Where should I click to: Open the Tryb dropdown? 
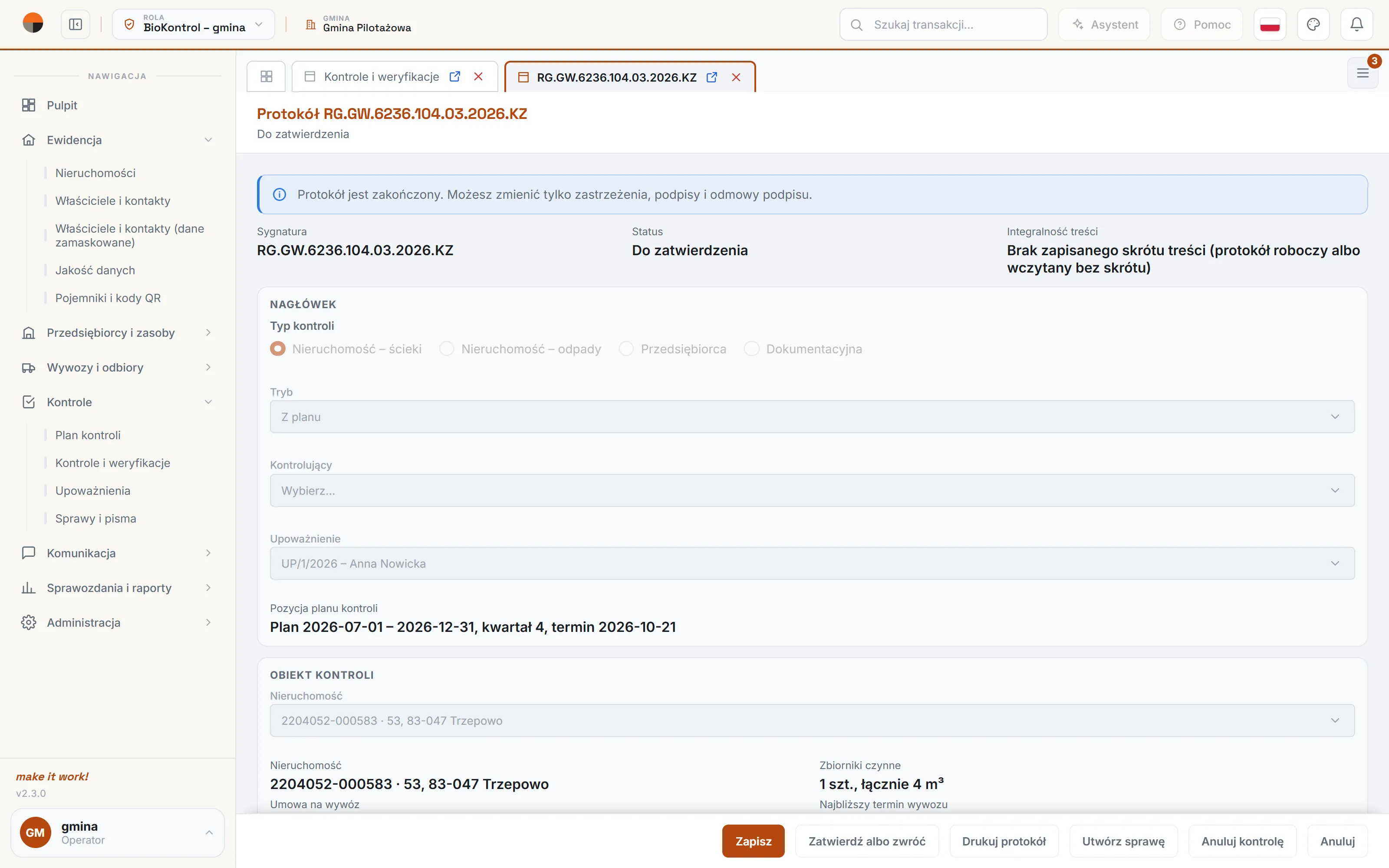tap(812, 417)
